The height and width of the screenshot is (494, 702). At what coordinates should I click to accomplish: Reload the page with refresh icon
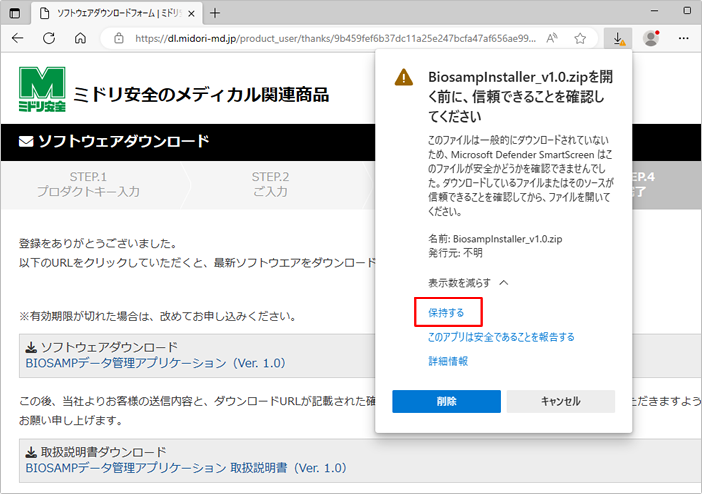pyautogui.click(x=49, y=38)
